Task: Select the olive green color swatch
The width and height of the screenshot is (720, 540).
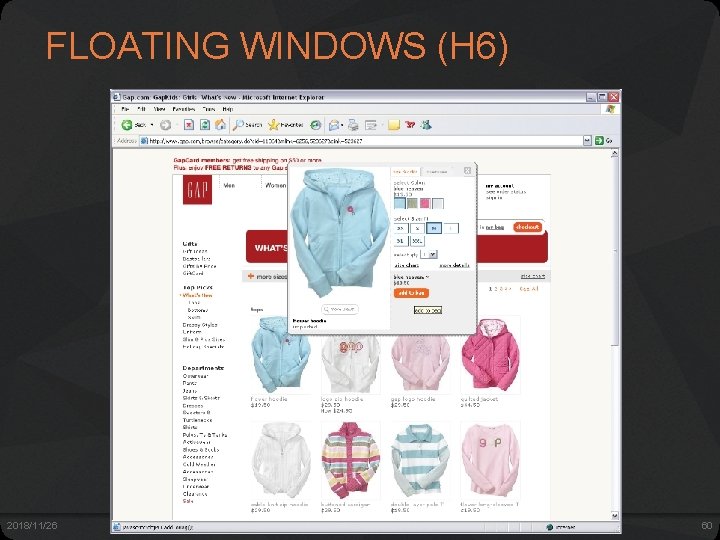Action: [x=412, y=203]
